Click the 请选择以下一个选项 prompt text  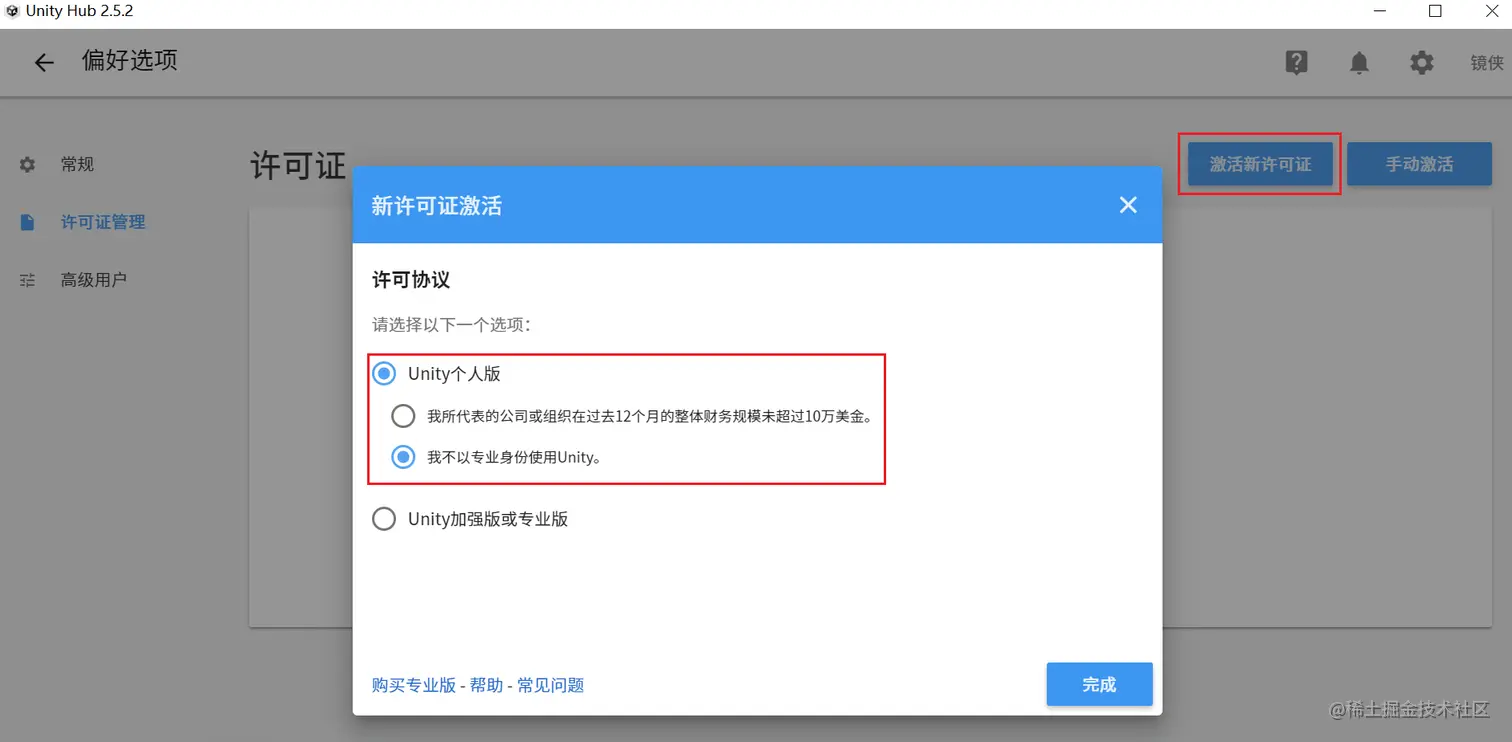pyautogui.click(x=451, y=325)
